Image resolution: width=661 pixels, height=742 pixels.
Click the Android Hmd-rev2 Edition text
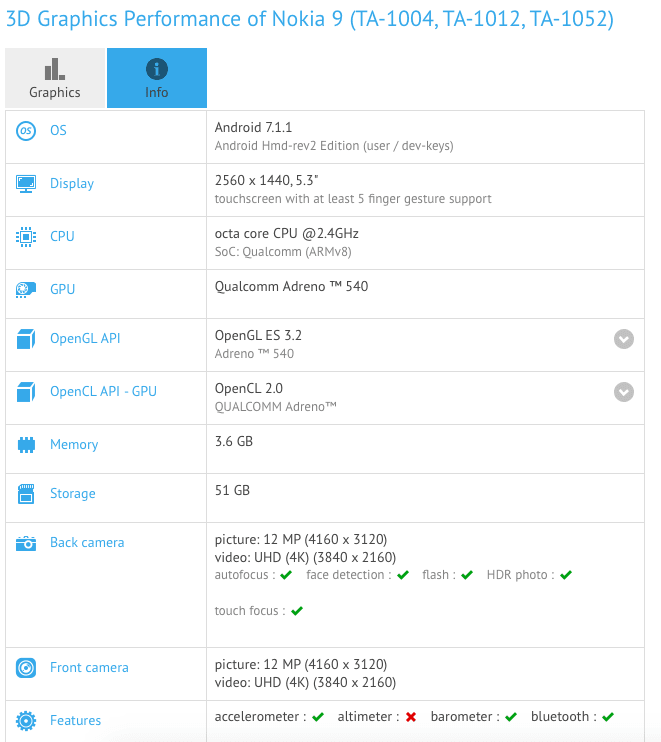pyautogui.click(x=334, y=146)
